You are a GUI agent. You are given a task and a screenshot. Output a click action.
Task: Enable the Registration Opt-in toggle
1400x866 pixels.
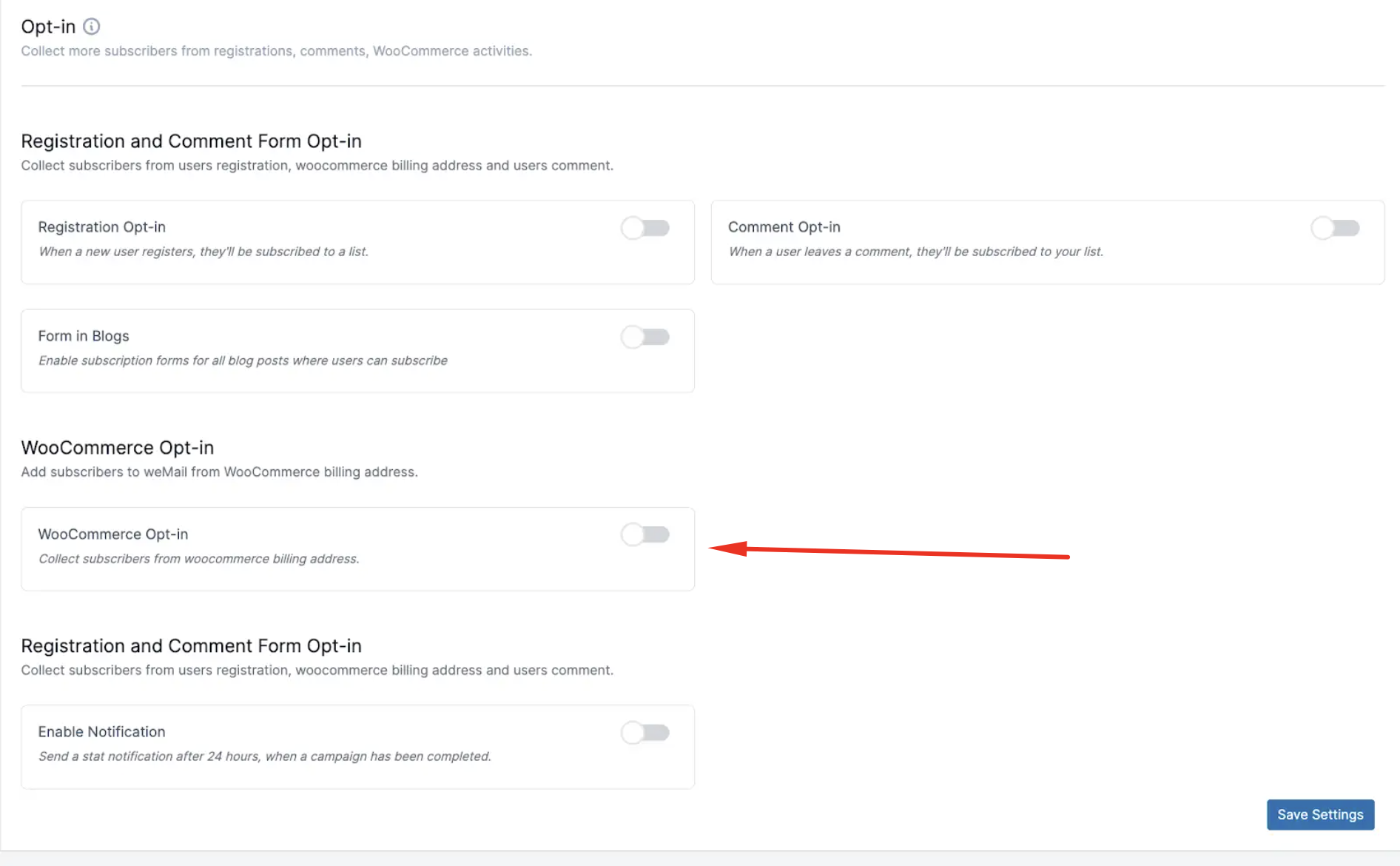tap(645, 228)
